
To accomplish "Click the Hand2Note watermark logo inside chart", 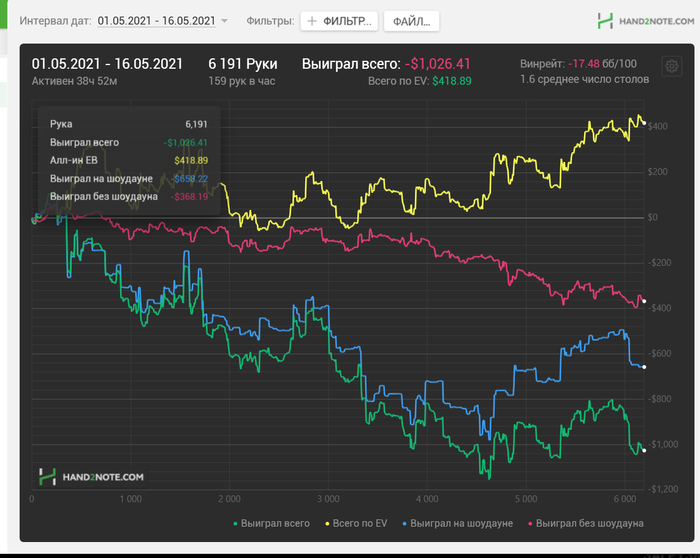I will (x=92, y=477).
